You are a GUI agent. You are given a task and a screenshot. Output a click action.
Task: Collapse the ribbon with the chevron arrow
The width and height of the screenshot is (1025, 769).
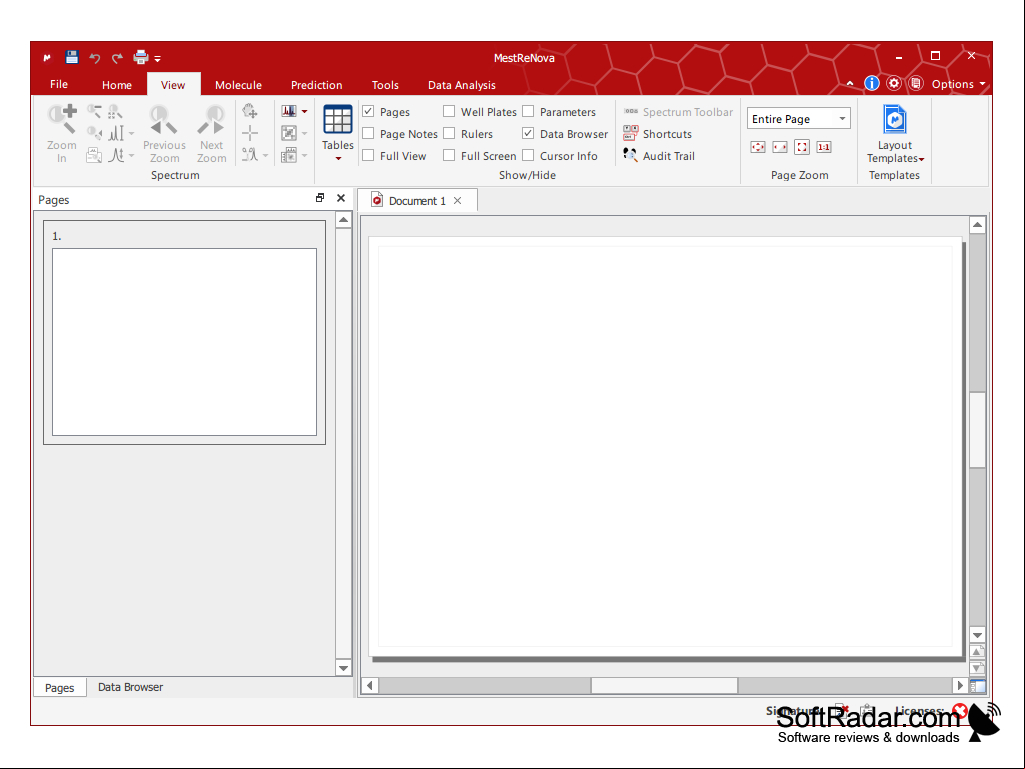coord(850,84)
